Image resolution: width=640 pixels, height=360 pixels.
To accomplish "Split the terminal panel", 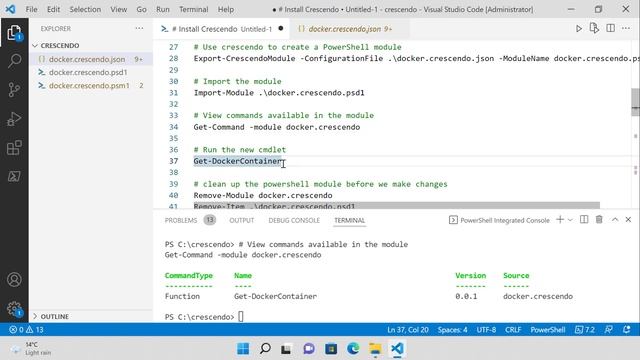I will (x=584, y=220).
